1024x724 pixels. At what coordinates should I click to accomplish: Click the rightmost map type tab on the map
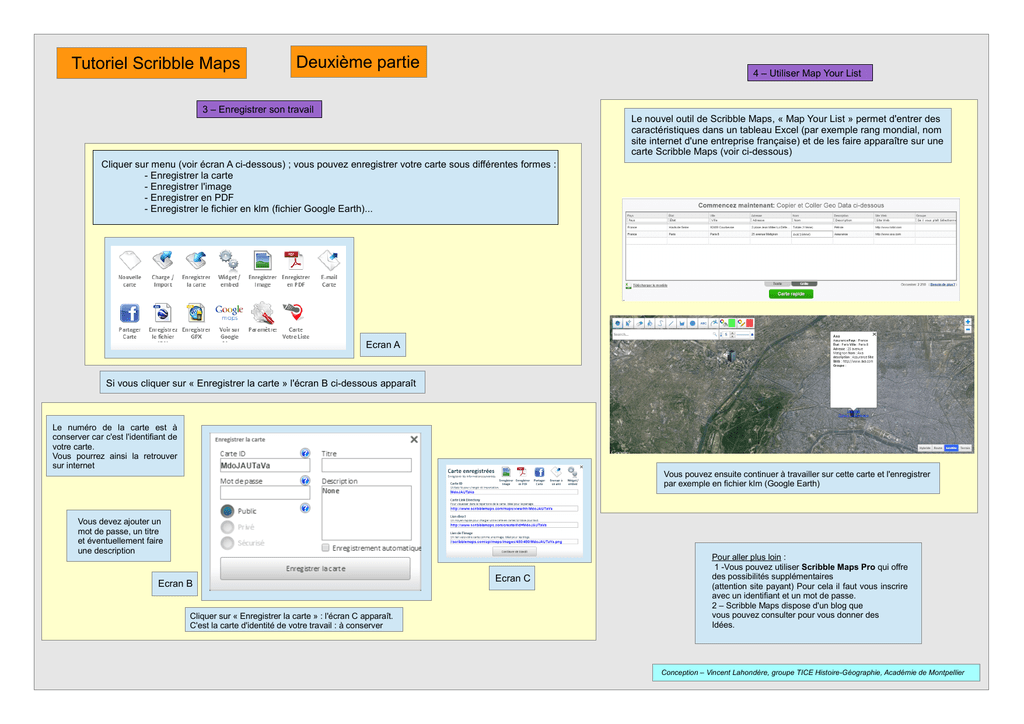point(965,448)
